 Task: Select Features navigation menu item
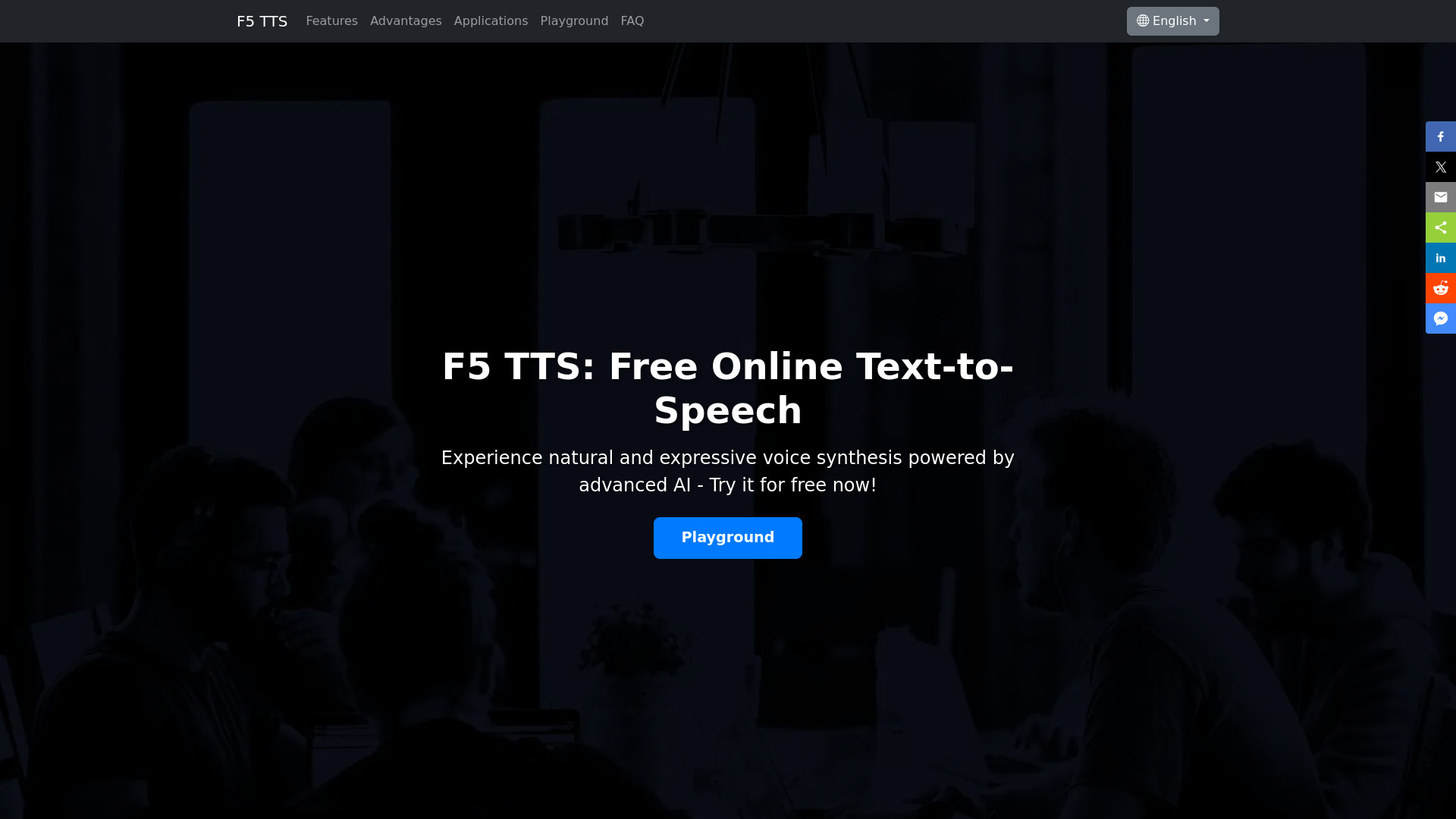[331, 21]
